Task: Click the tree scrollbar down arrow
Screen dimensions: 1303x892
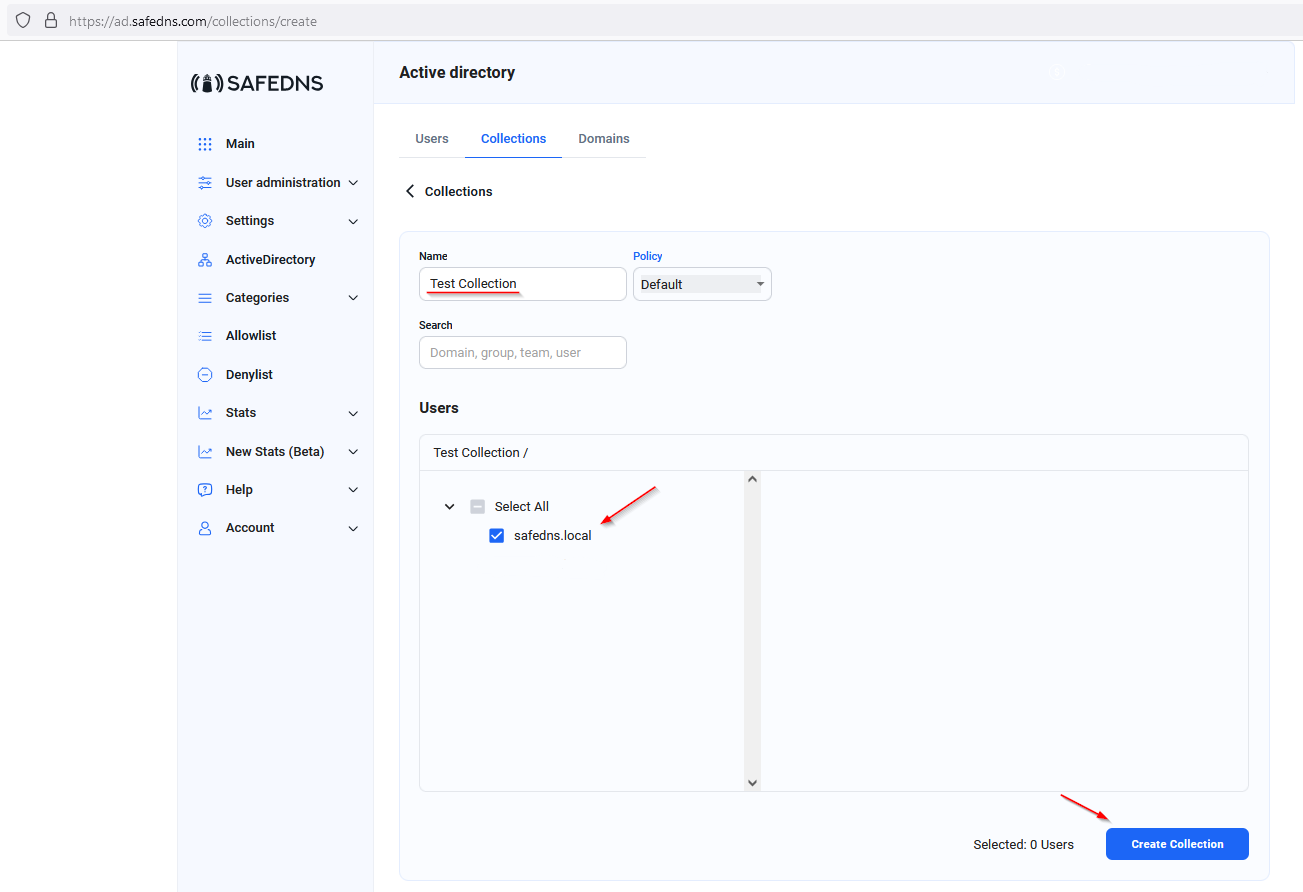Action: 753,783
